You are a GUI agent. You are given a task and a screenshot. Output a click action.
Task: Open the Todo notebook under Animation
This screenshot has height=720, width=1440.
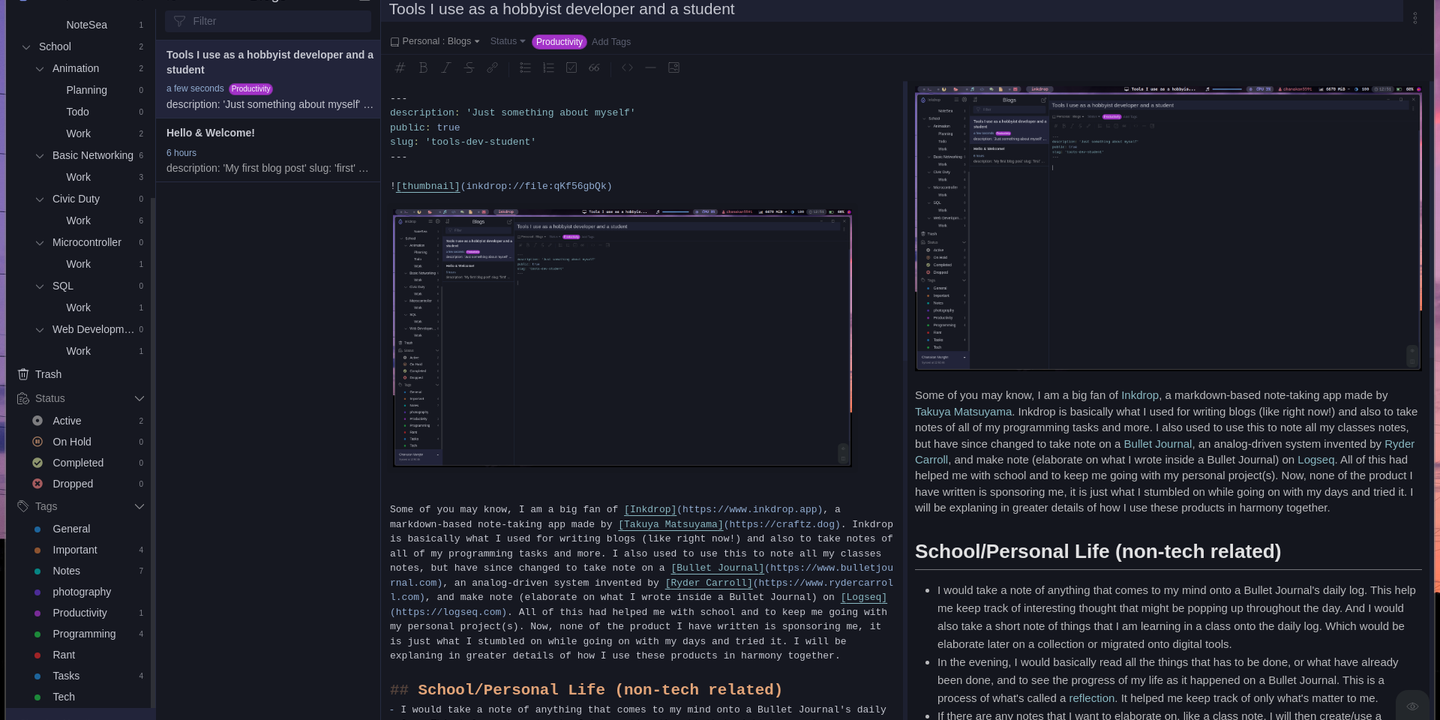pyautogui.click(x=78, y=112)
